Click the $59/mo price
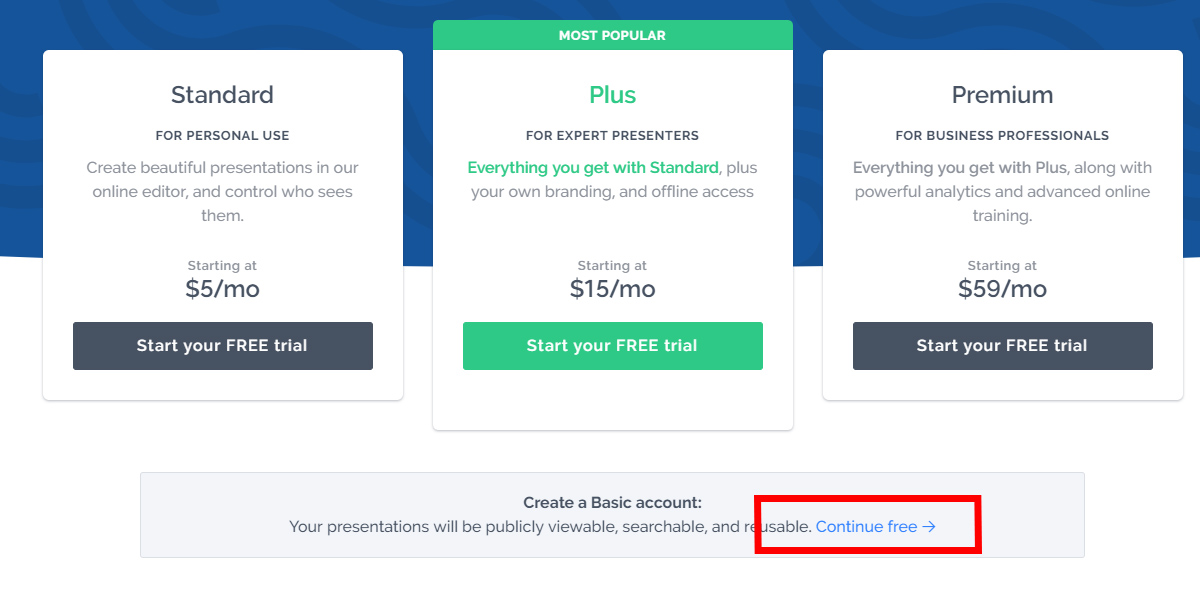 click(x=1002, y=289)
